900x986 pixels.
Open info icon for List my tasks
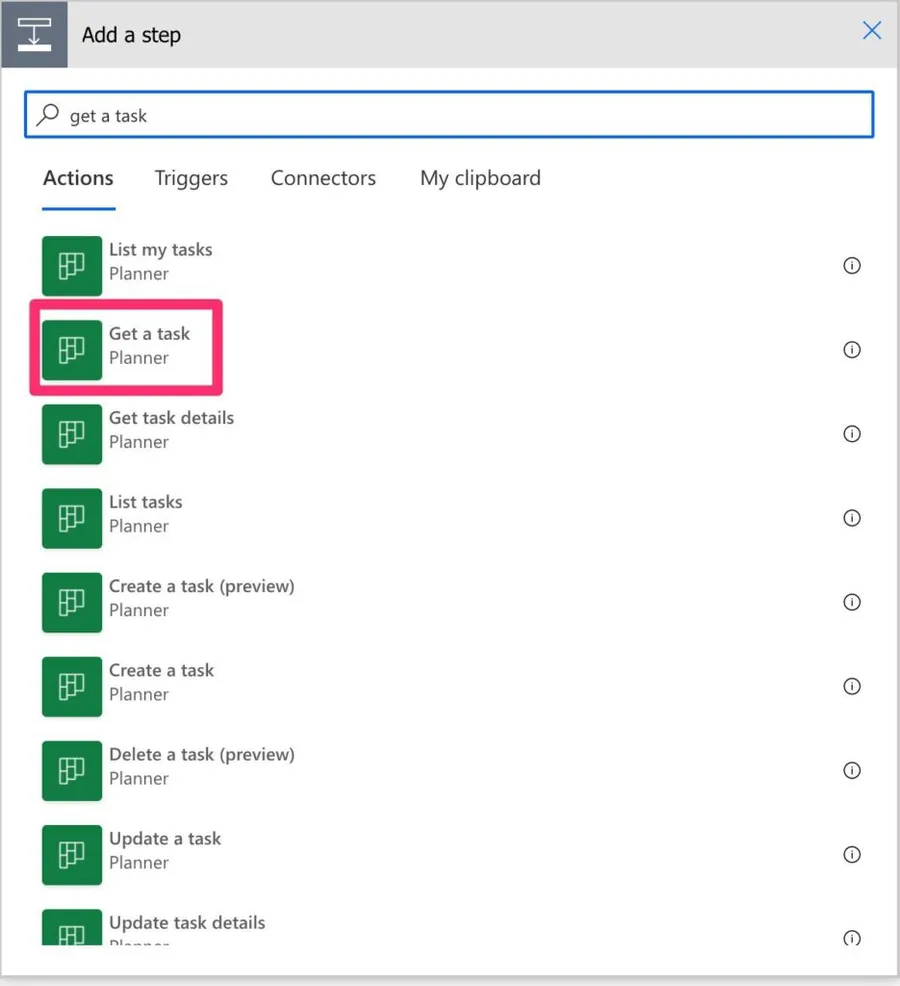click(852, 266)
